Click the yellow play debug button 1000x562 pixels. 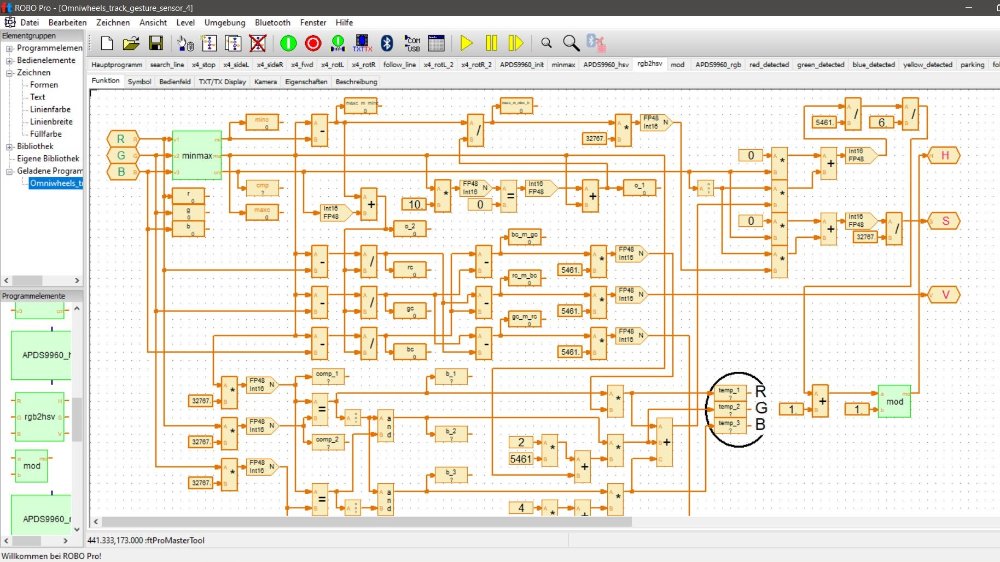(x=466, y=43)
